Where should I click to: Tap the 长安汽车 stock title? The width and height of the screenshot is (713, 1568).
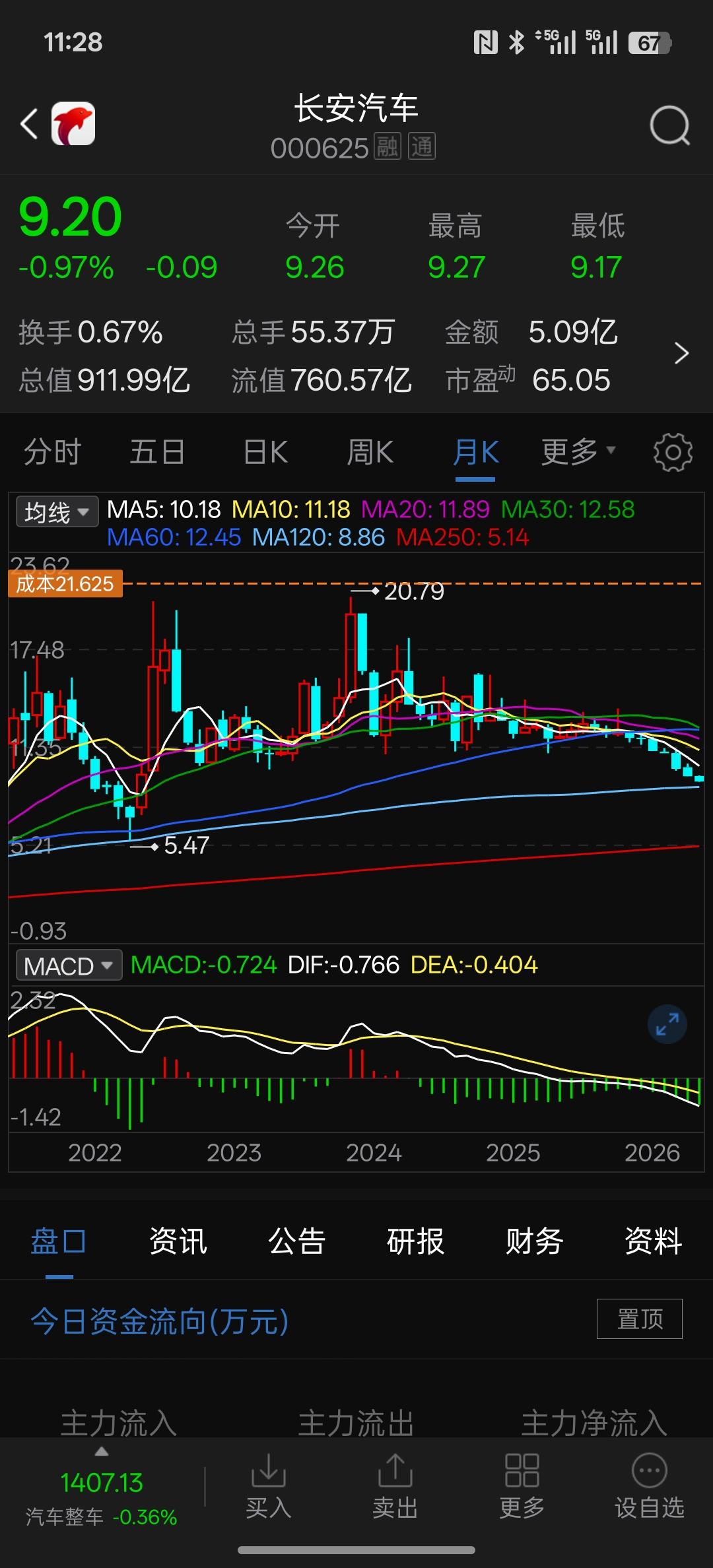click(x=356, y=108)
